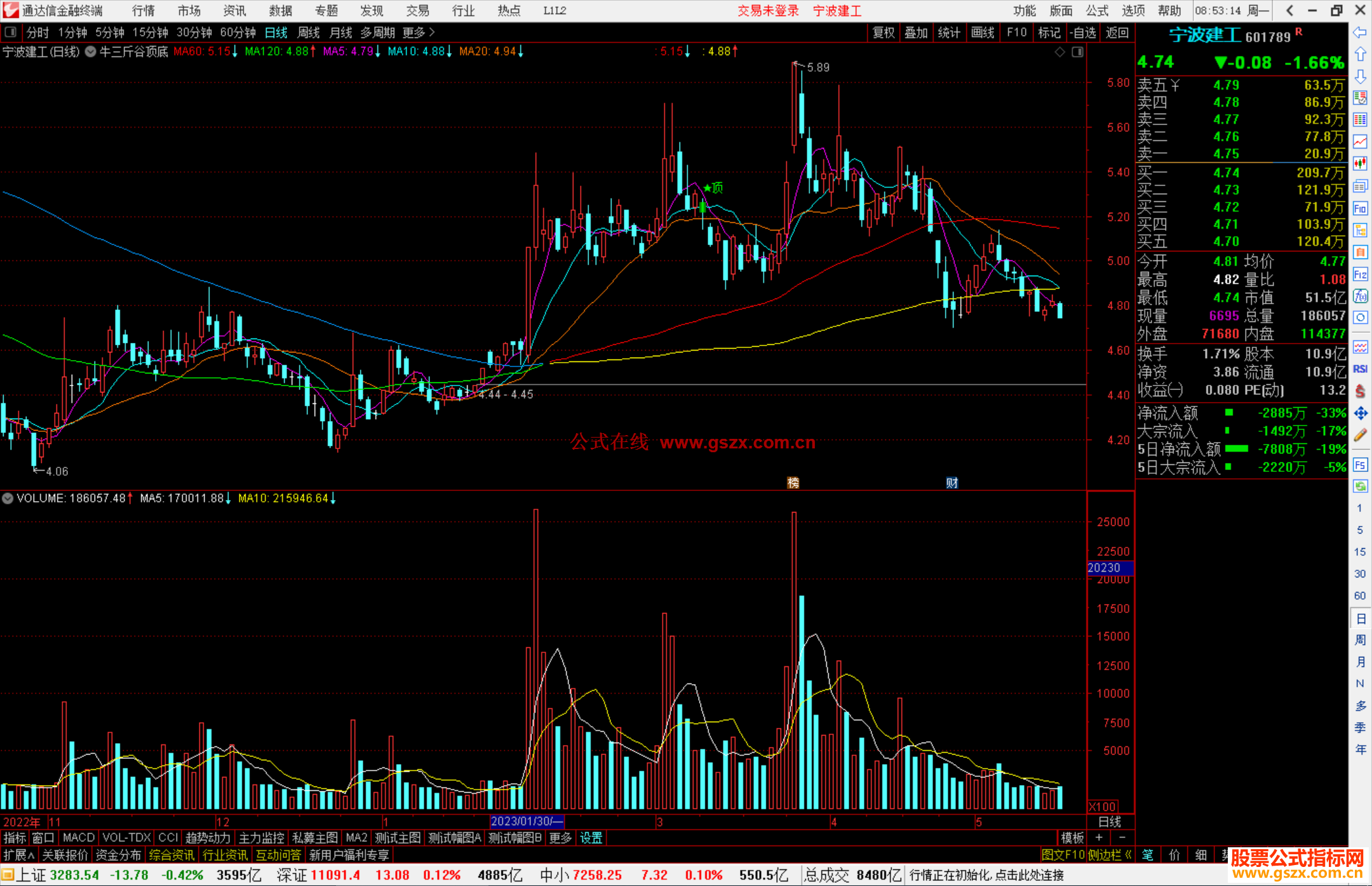Click the minus zoom-out button near 模板
This screenshot has height=886, width=1372.
pos(1122,838)
